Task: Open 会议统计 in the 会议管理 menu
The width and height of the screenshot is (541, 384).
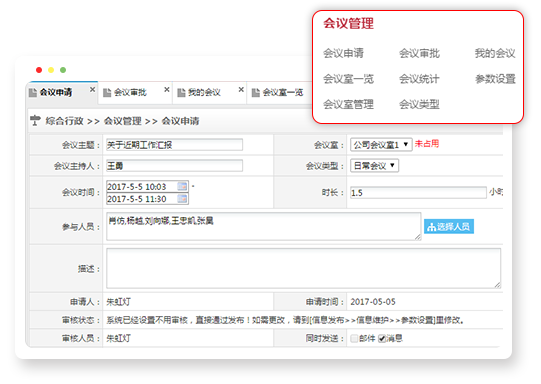Action: click(419, 79)
